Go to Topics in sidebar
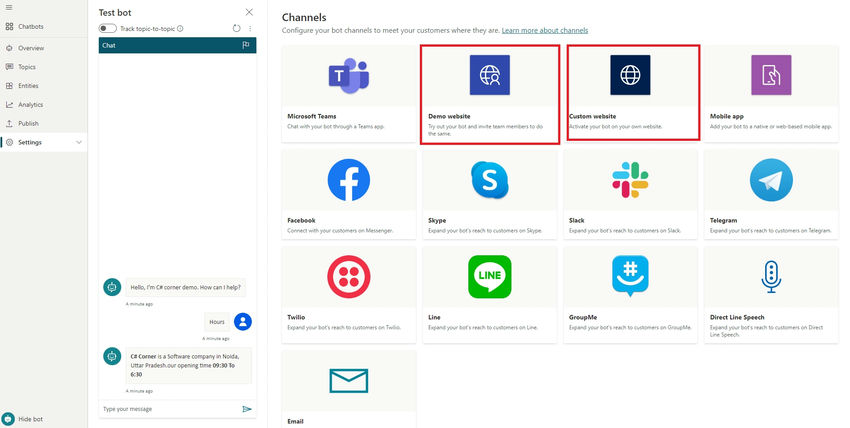This screenshot has width=850, height=428. [x=27, y=67]
